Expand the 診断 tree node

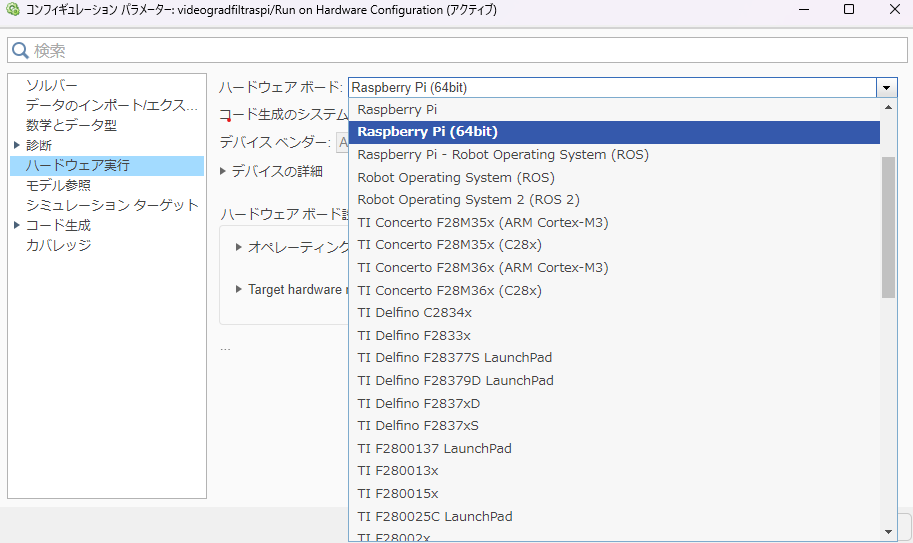(17, 145)
